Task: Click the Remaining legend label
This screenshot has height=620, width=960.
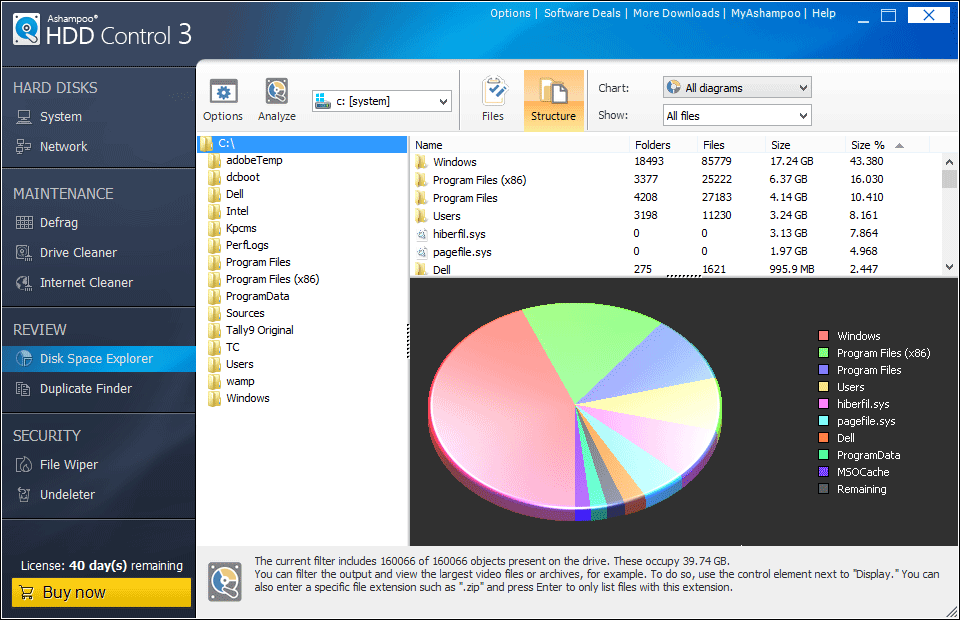Action: pyautogui.click(x=861, y=489)
